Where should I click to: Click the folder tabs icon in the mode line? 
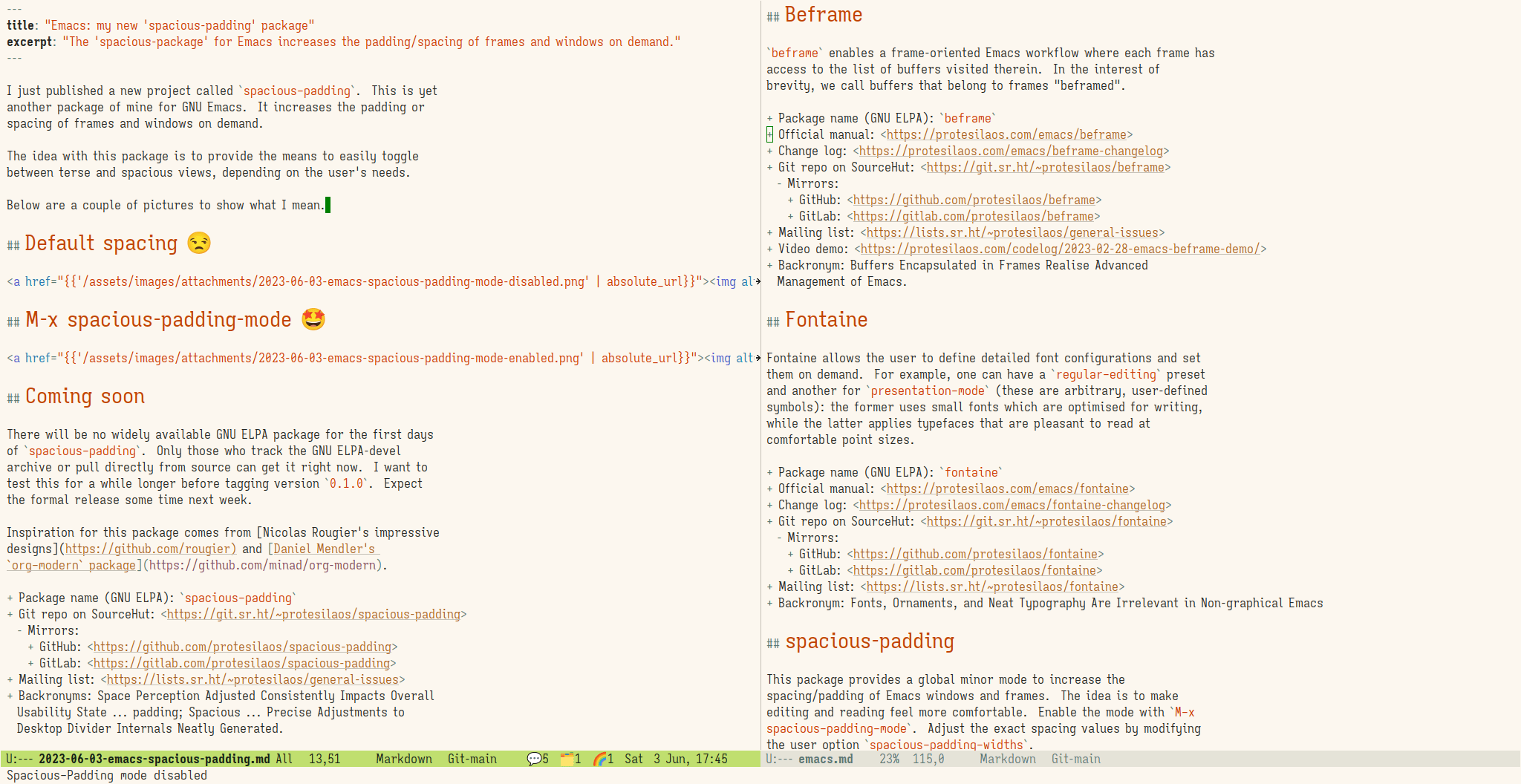567,759
